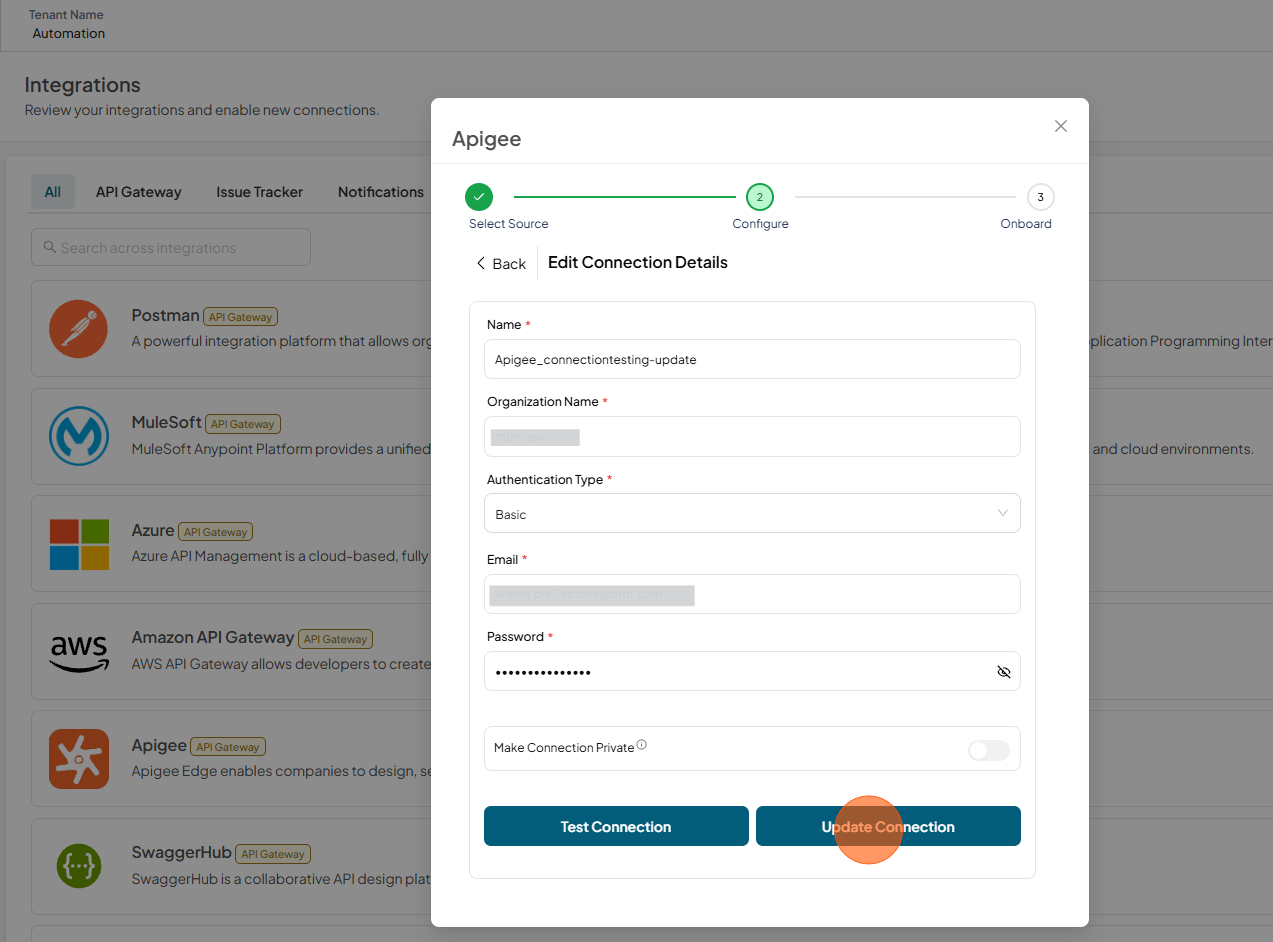Click API Gateway tag beside Amazon API Gateway

coord(336,639)
